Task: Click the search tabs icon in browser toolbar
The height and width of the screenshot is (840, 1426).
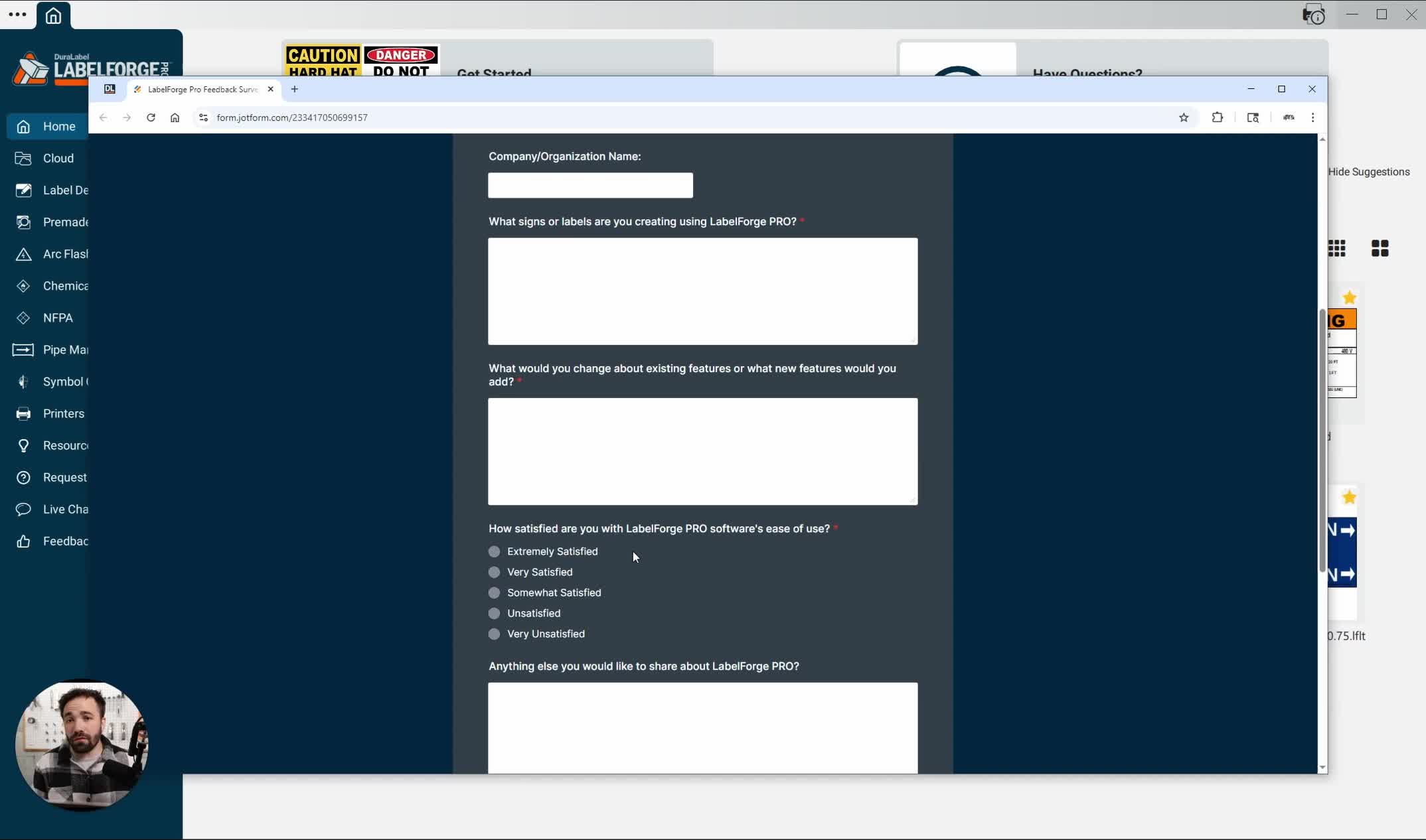Action: point(1253,117)
